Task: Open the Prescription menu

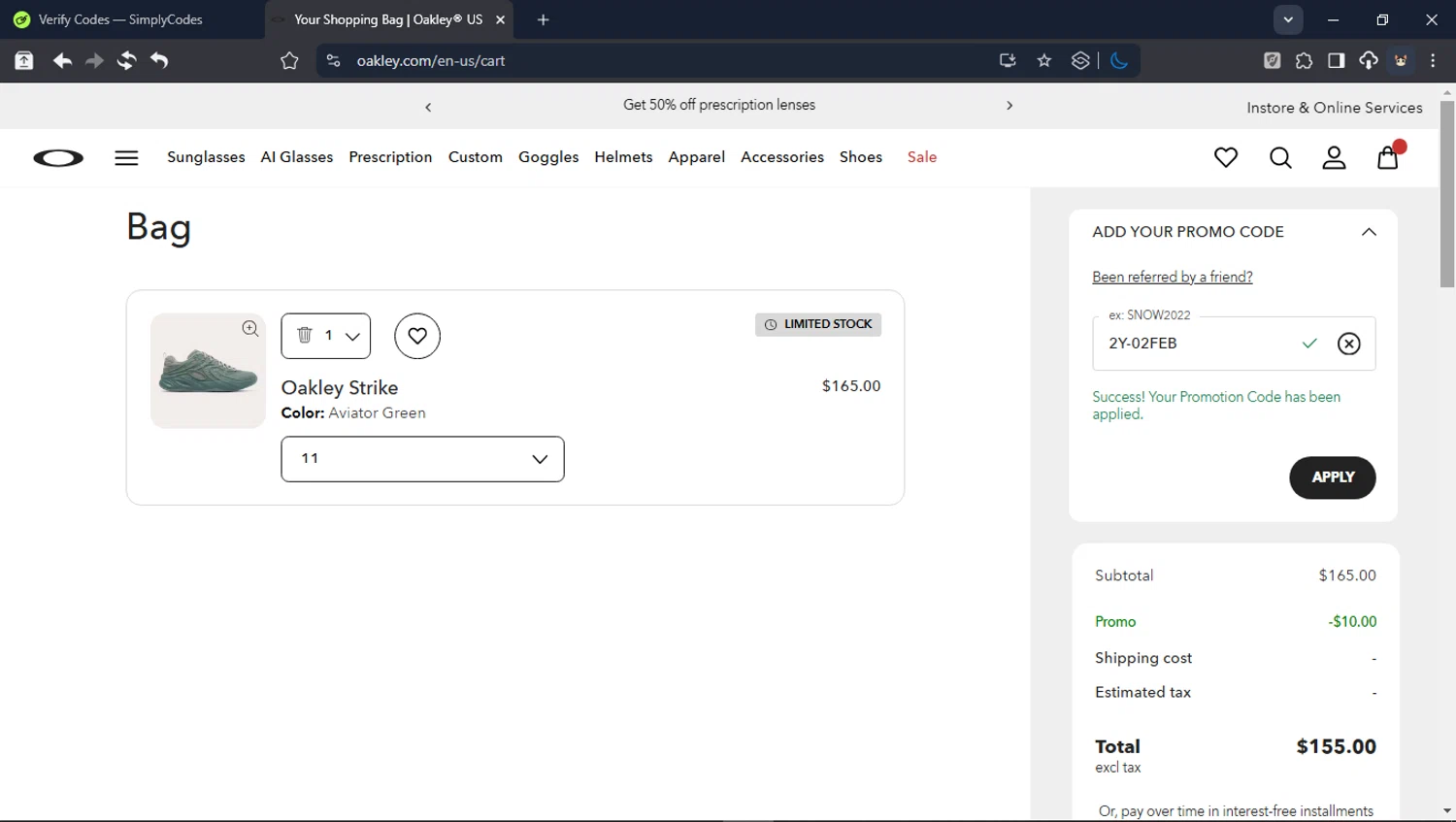Action: pyautogui.click(x=390, y=157)
